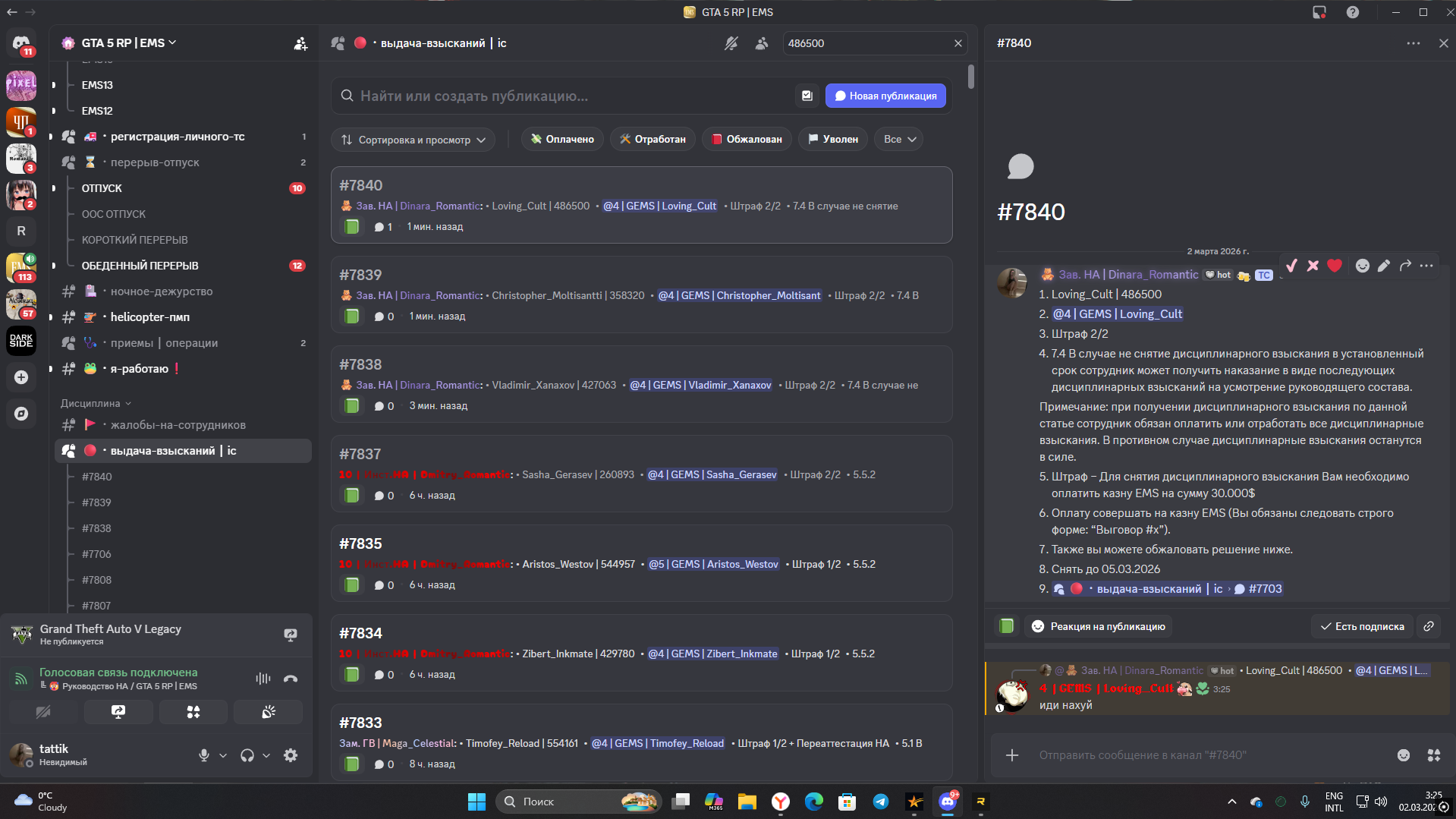Viewport: 1456px width, 819px height.
Task: Toggle channel notification bell
Action: [x=731, y=43]
